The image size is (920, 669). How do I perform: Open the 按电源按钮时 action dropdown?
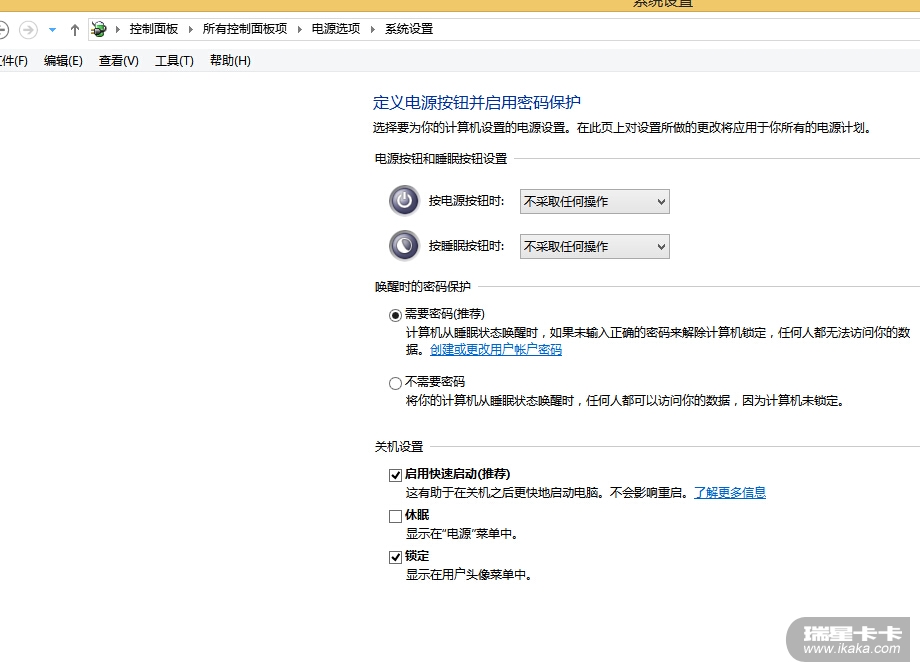point(594,201)
